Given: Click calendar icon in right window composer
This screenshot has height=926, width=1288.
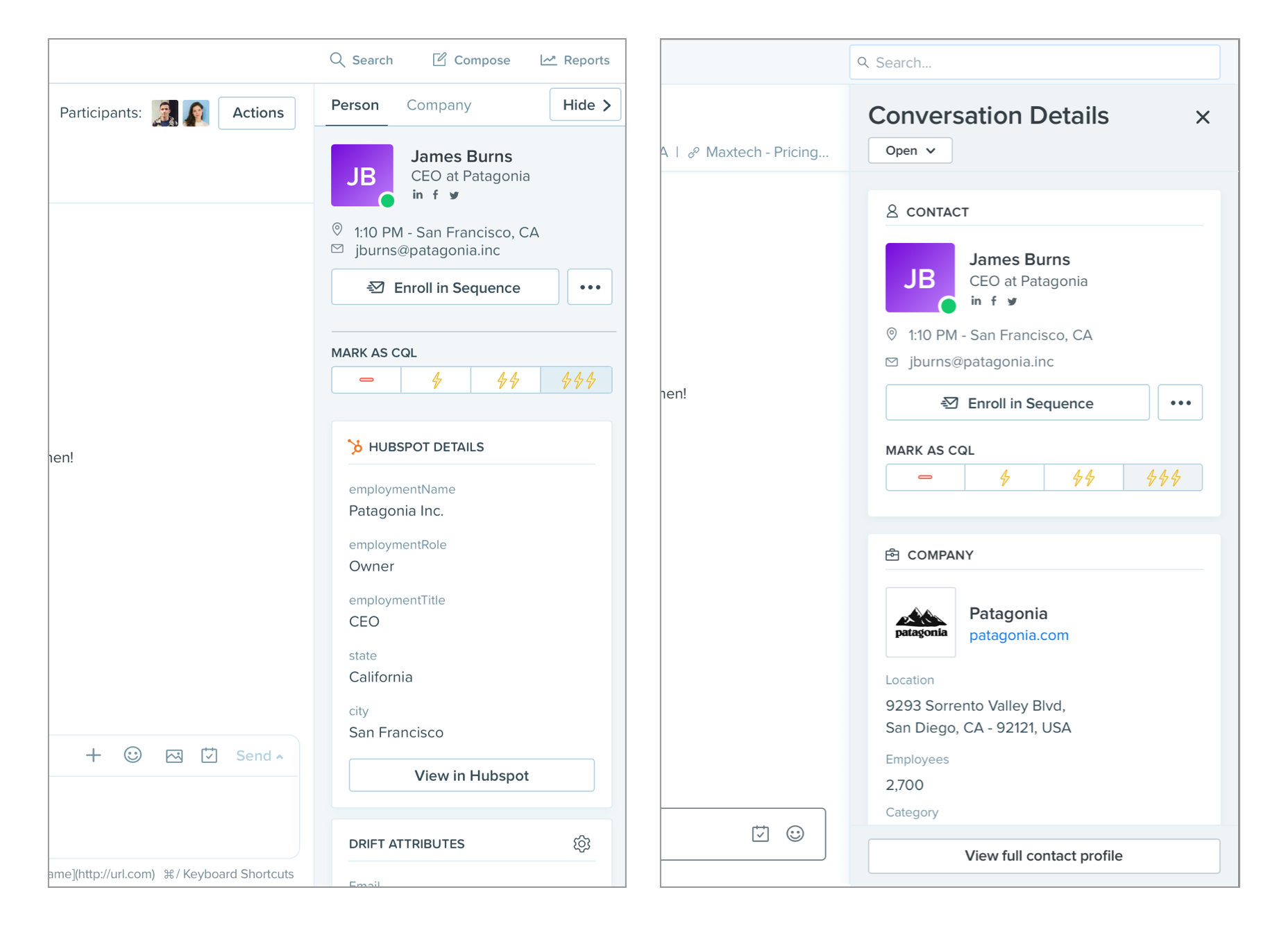Looking at the screenshot, I should [761, 834].
